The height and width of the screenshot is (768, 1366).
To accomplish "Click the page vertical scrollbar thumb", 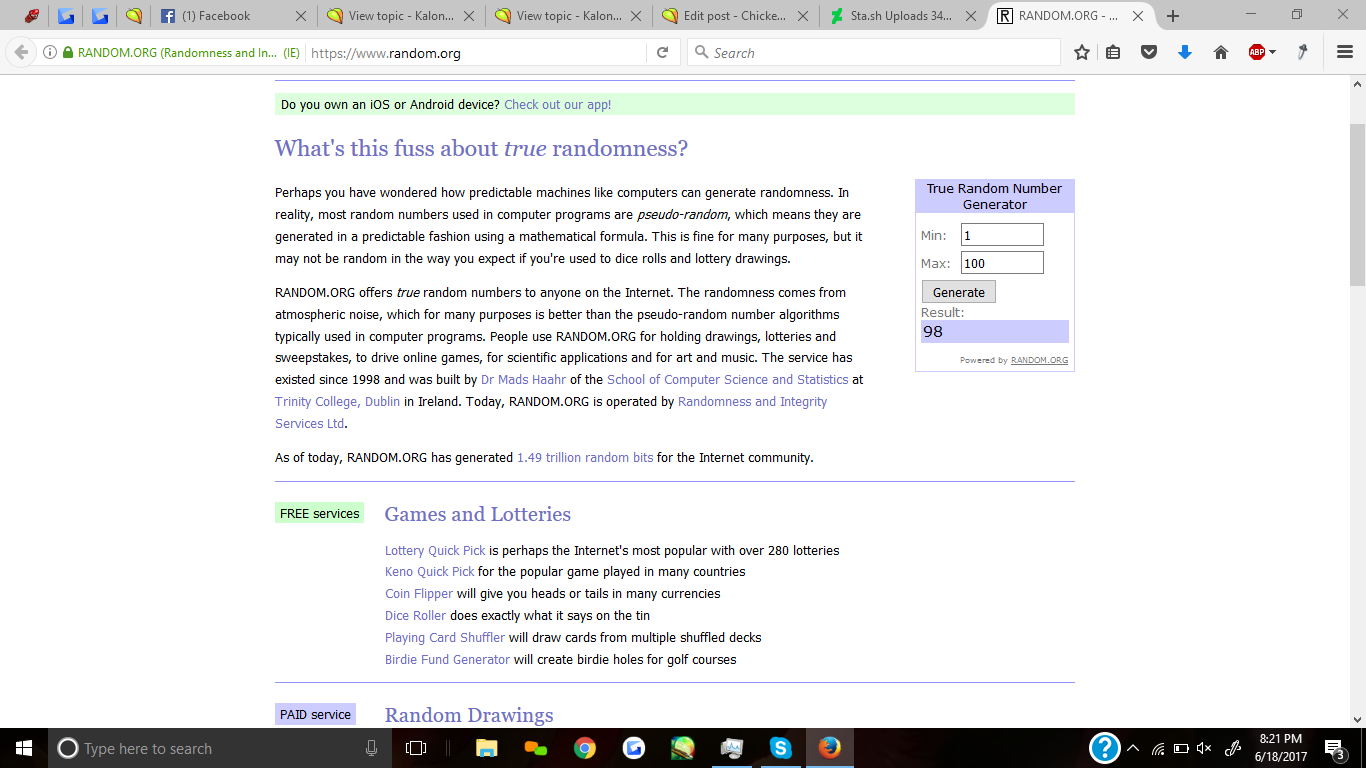I will pyautogui.click(x=1357, y=205).
